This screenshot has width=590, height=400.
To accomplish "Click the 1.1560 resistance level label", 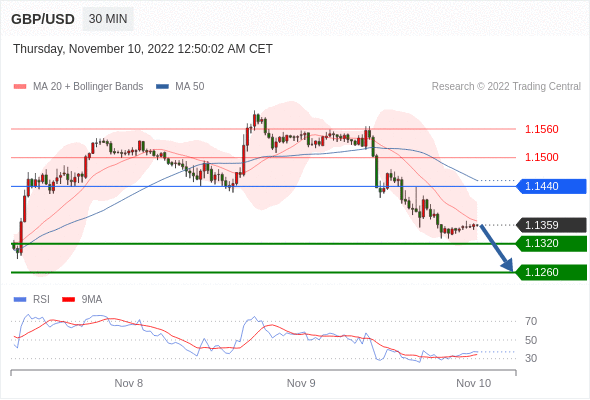I will click(541, 129).
